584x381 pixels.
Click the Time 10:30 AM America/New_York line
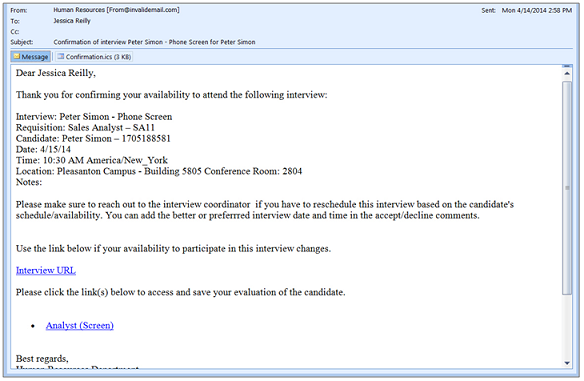tap(92, 161)
